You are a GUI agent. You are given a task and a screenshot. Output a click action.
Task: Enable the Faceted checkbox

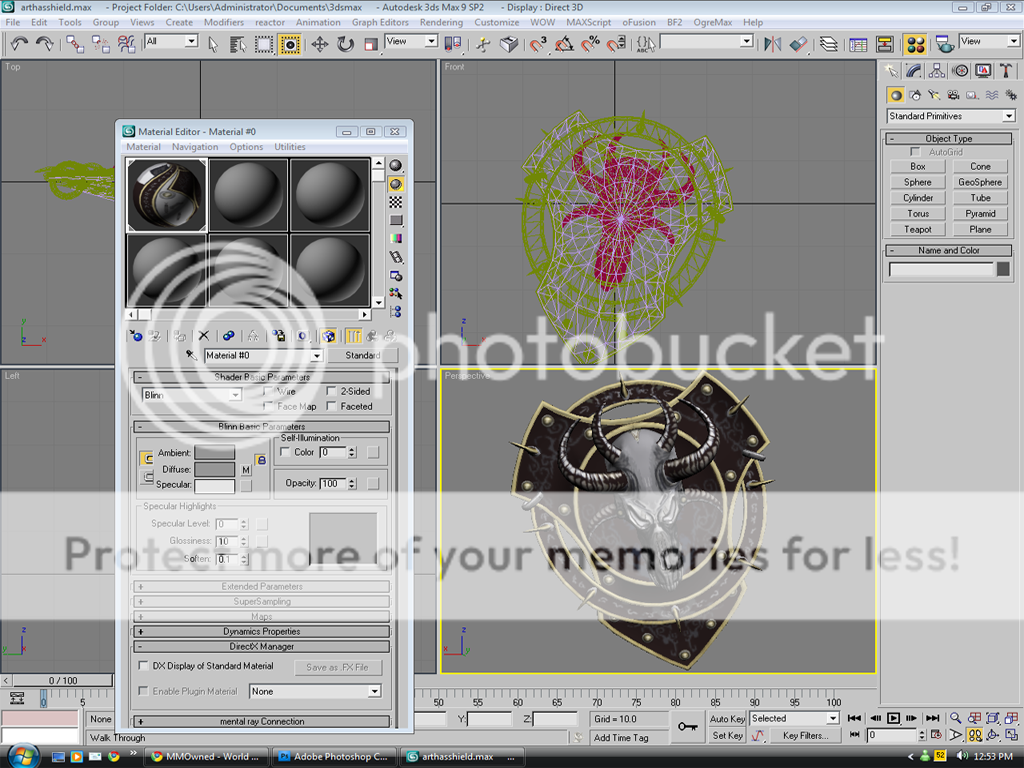click(x=331, y=406)
